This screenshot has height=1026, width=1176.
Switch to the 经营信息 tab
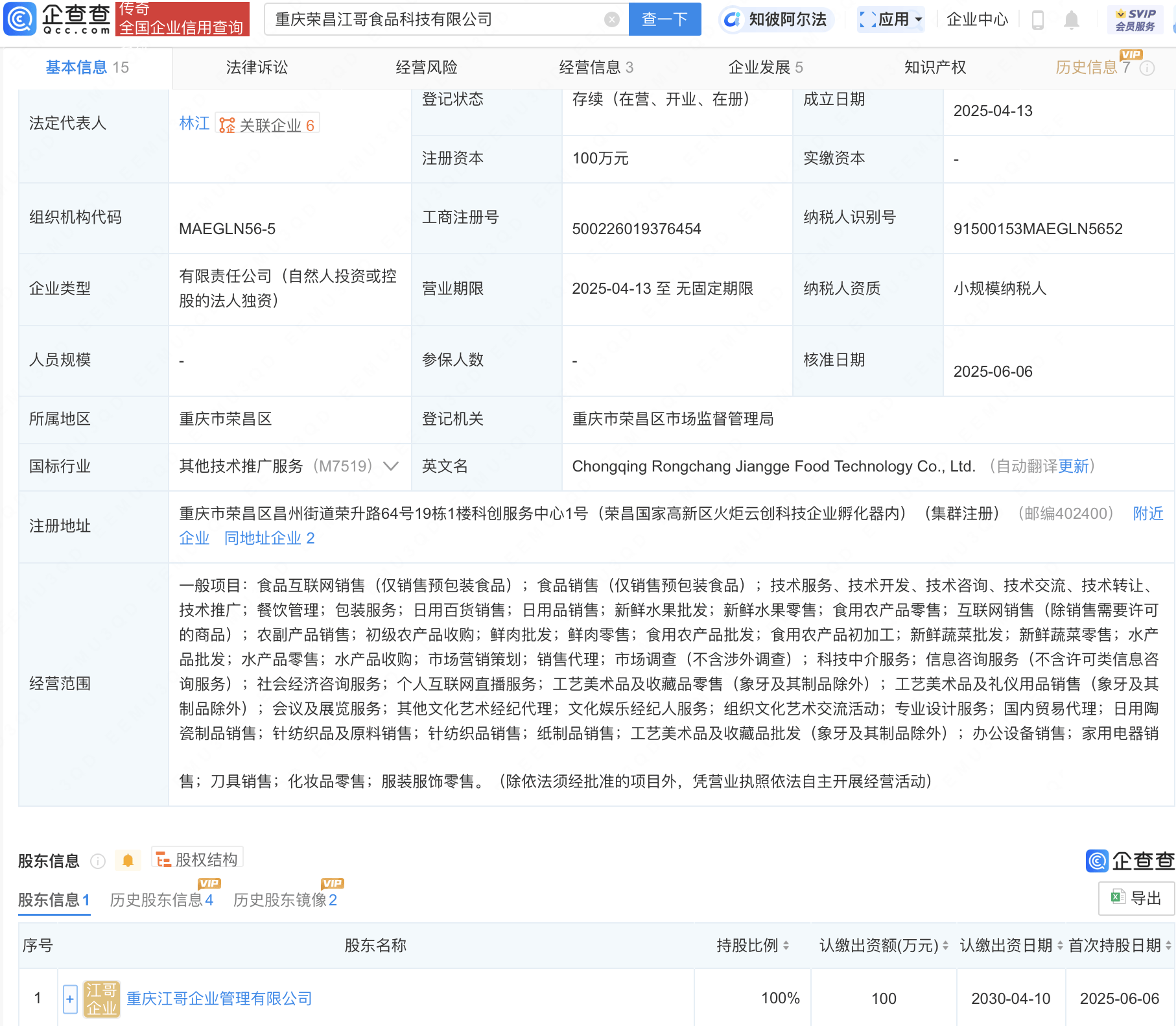pyautogui.click(x=596, y=67)
